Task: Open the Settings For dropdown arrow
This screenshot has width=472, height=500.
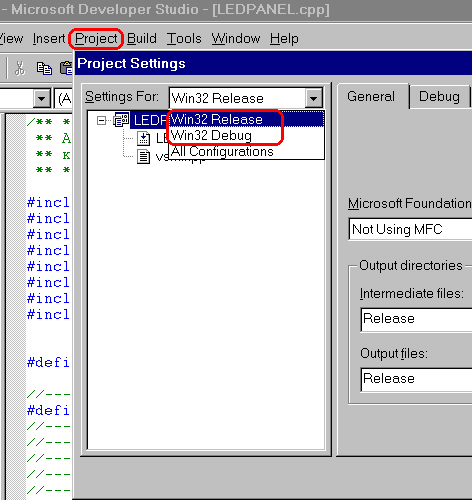Action: (313, 98)
